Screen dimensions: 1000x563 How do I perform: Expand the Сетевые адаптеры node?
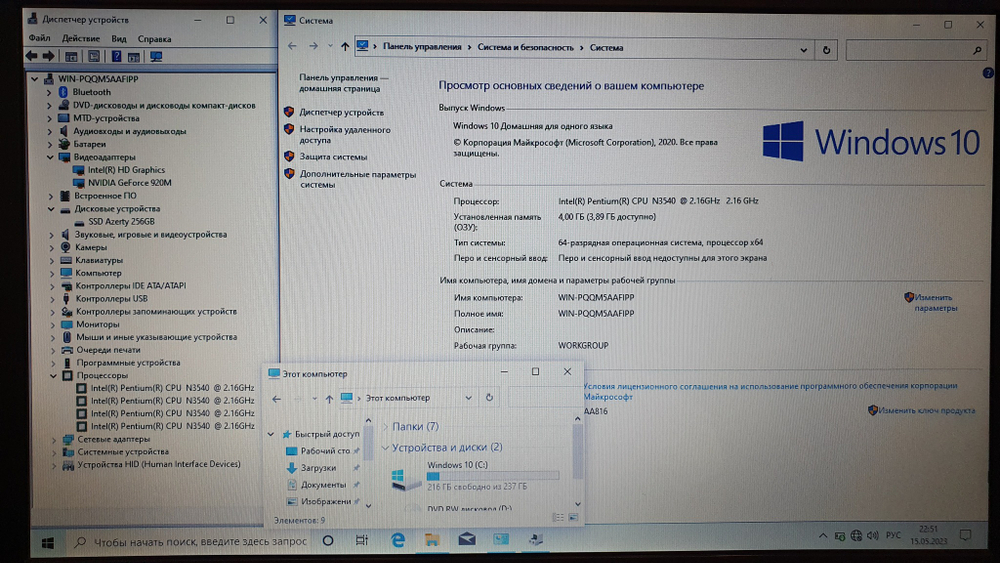pyautogui.click(x=54, y=439)
